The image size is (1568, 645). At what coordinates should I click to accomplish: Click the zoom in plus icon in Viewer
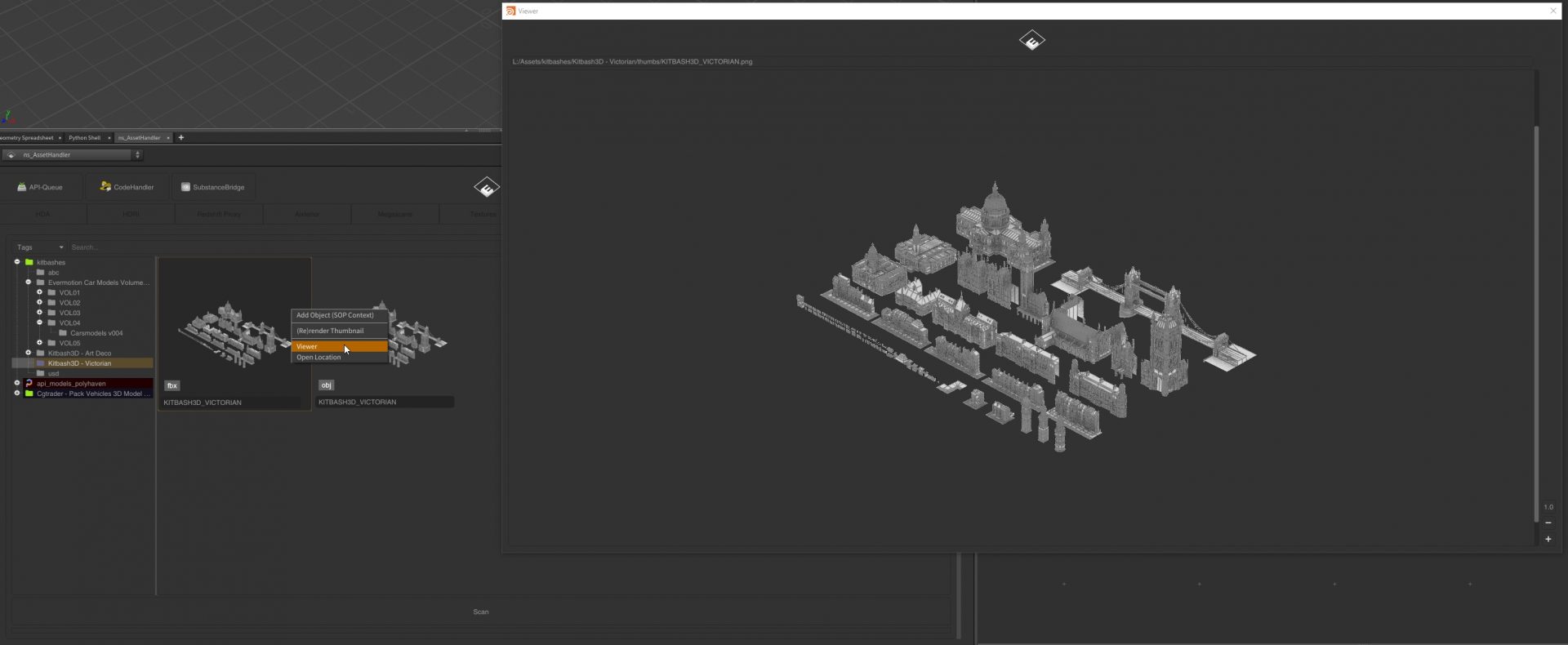pos(1548,539)
